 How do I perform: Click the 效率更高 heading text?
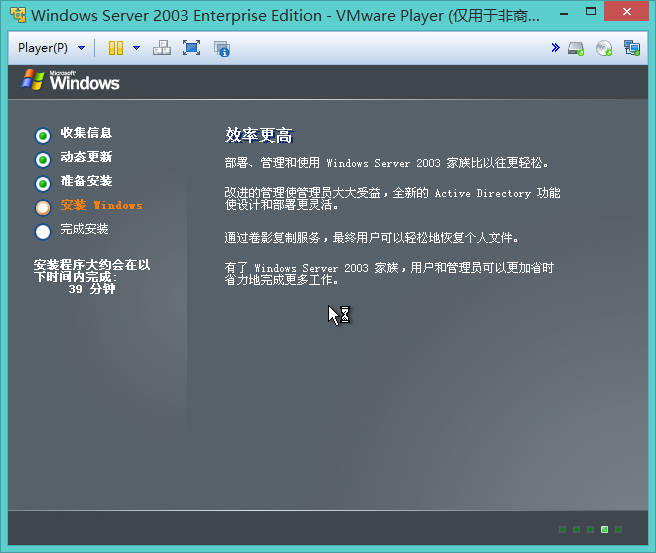click(259, 135)
